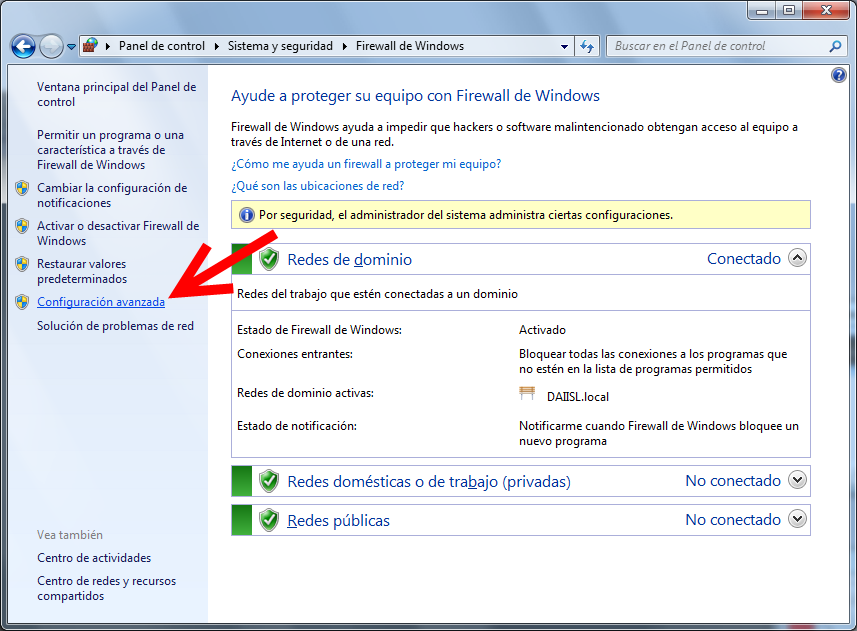Image resolution: width=857 pixels, height=631 pixels.
Task: Go back with the blue Back arrow
Action: click(24, 46)
